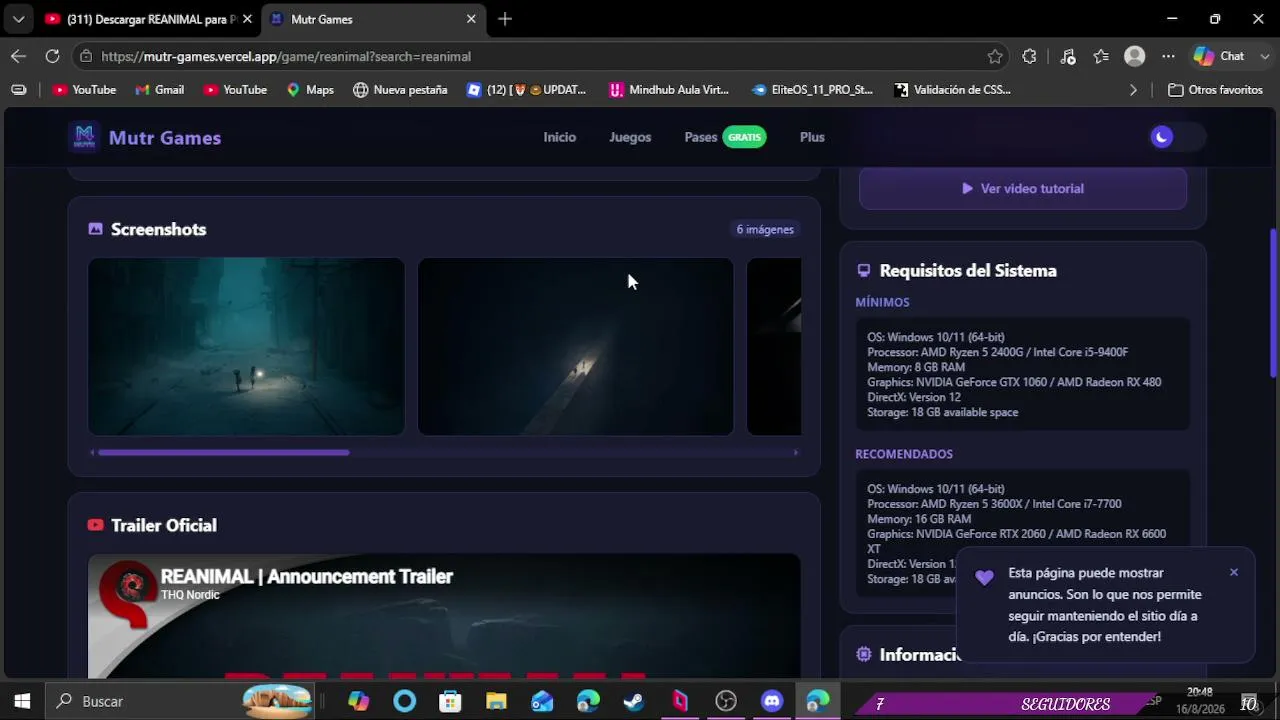This screenshot has width=1280, height=720.
Task: Open Discord from the taskbar
Action: [x=772, y=701]
